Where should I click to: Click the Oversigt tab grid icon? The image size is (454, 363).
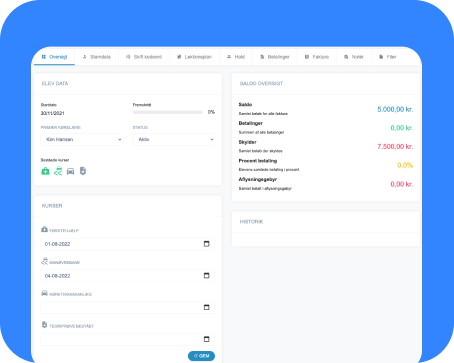[x=44, y=57]
